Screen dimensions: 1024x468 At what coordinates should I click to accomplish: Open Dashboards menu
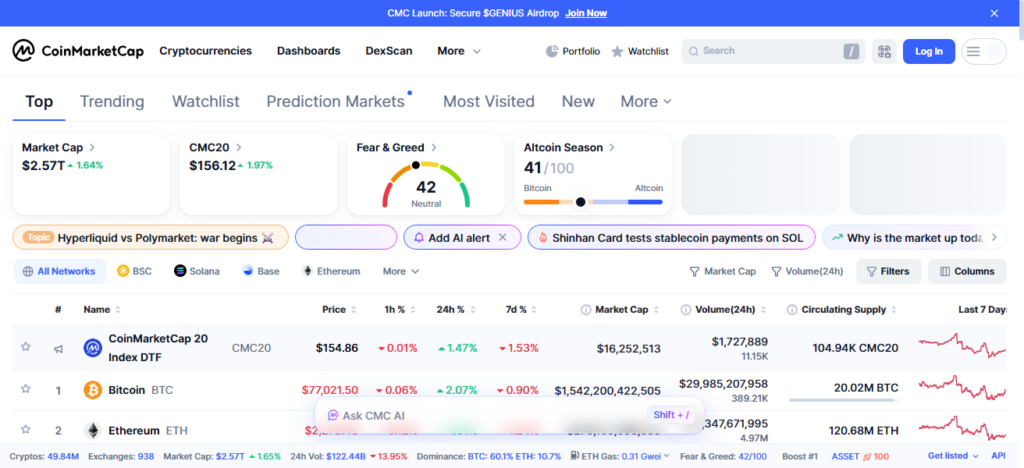308,51
